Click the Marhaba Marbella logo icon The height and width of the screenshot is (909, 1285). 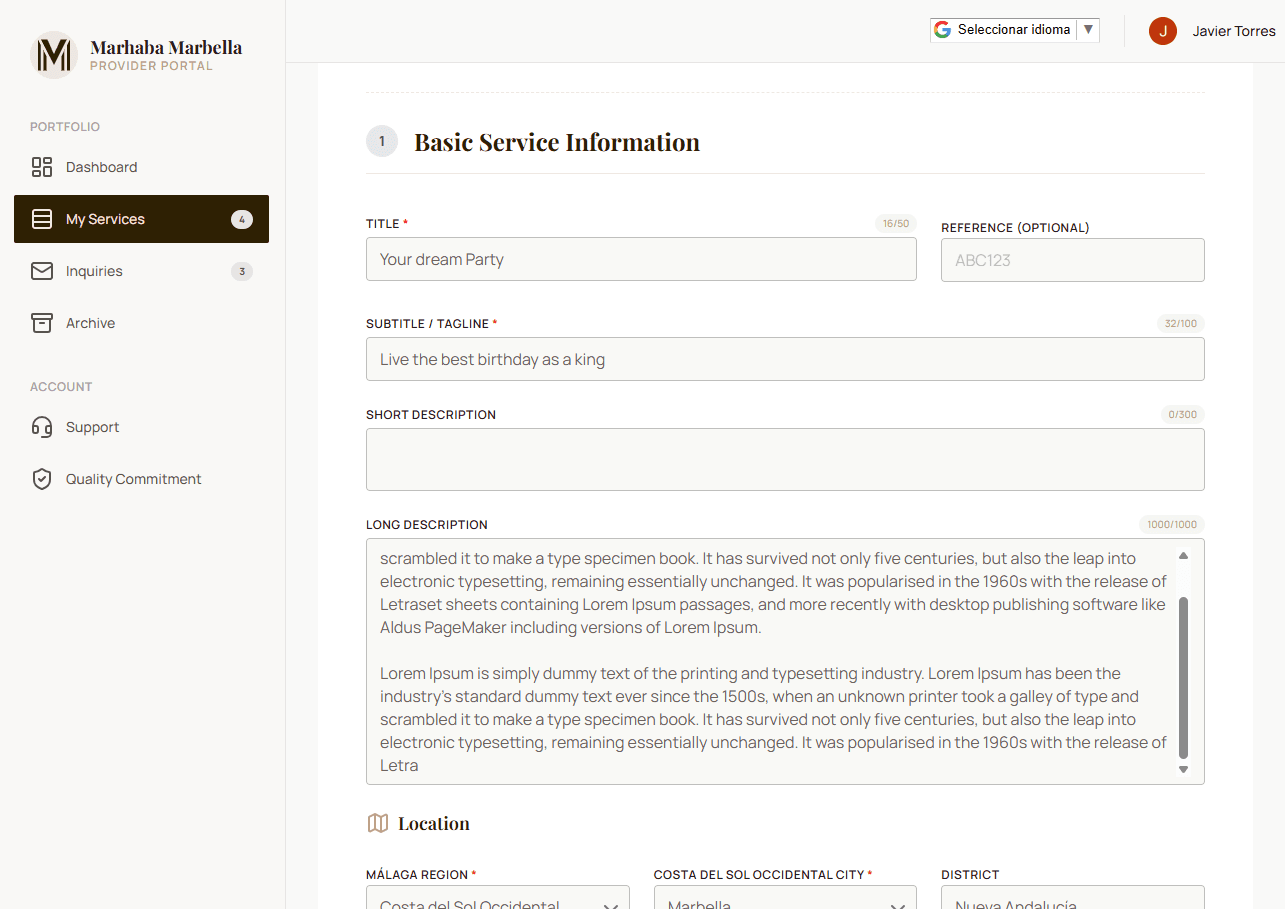pyautogui.click(x=54, y=55)
